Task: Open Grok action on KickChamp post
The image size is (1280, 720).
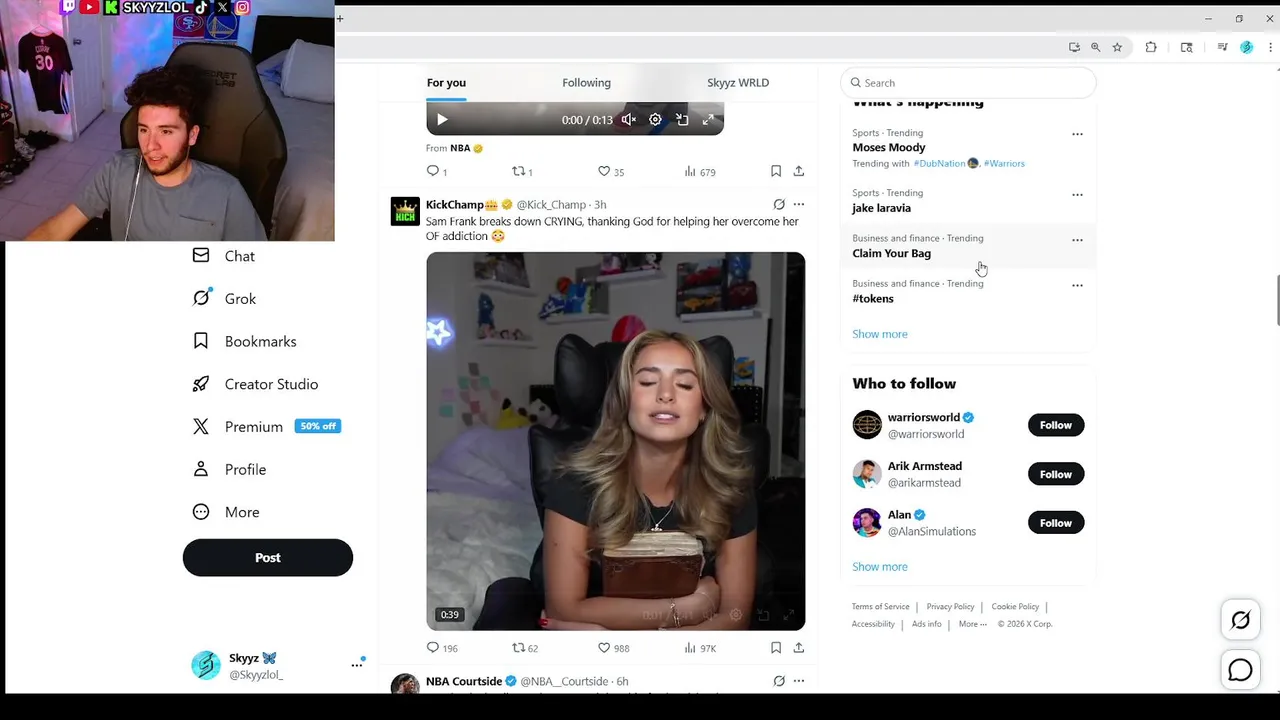Action: (779, 204)
